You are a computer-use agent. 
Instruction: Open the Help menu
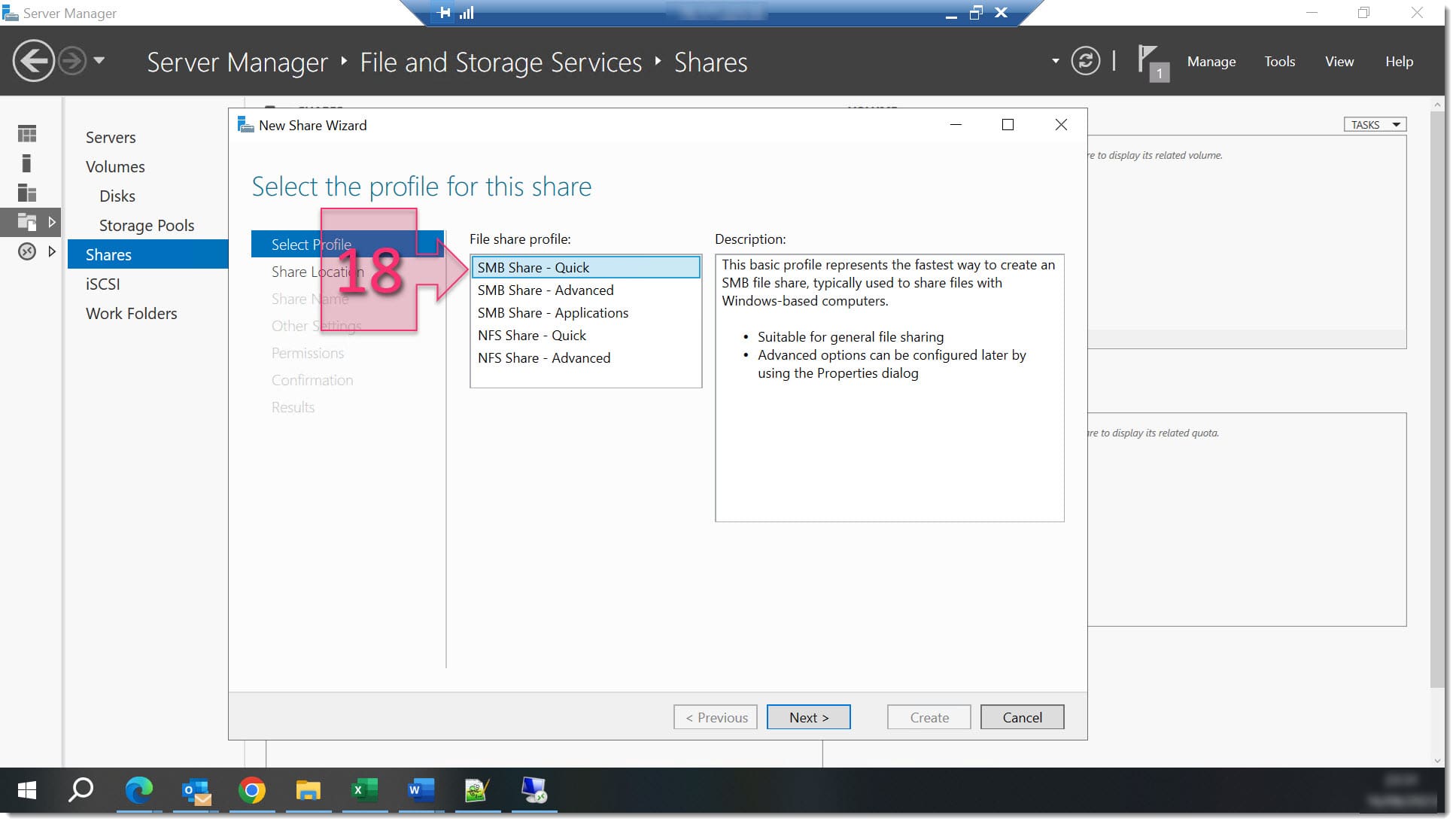(x=1399, y=62)
